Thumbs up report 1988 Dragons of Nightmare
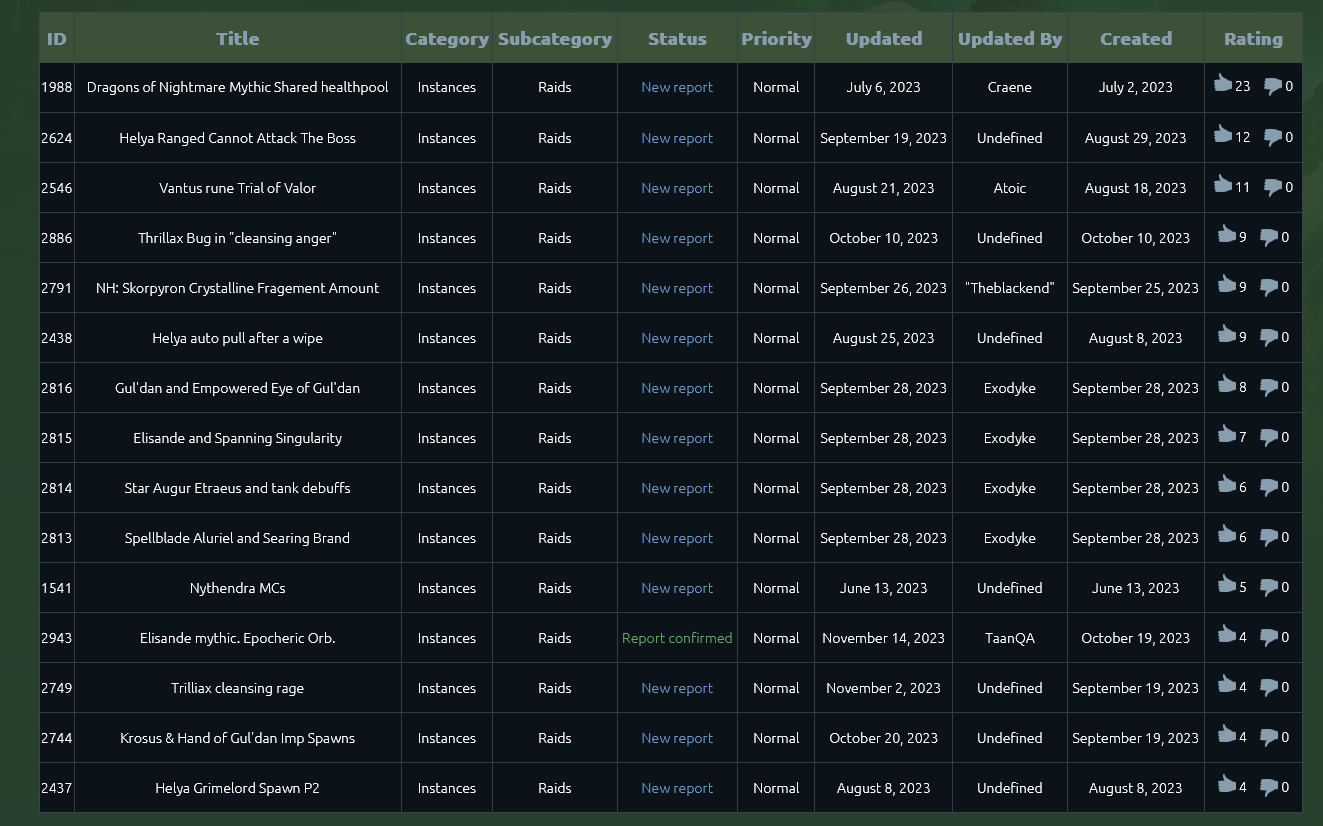The image size is (1323, 826). pyautogui.click(x=1222, y=84)
